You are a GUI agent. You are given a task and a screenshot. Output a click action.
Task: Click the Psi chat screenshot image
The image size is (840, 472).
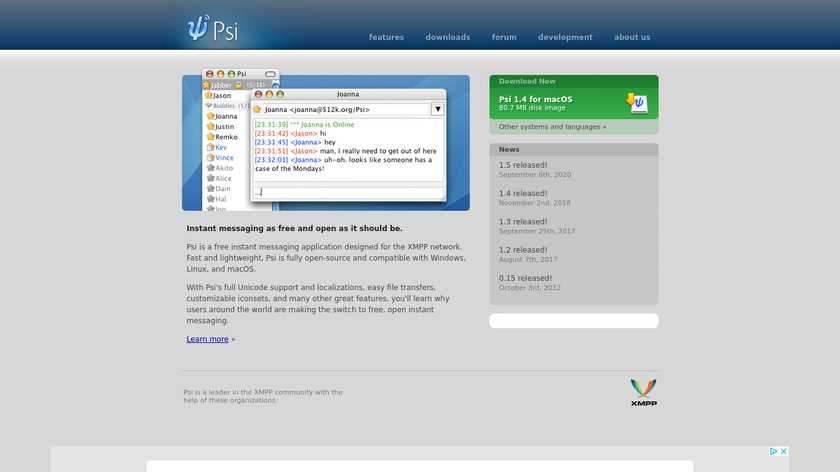[326, 140]
